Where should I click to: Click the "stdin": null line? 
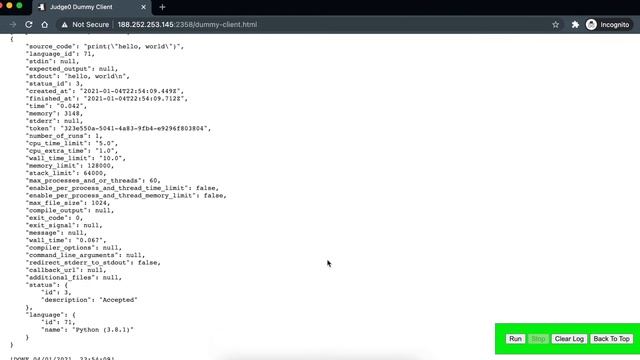coord(53,61)
